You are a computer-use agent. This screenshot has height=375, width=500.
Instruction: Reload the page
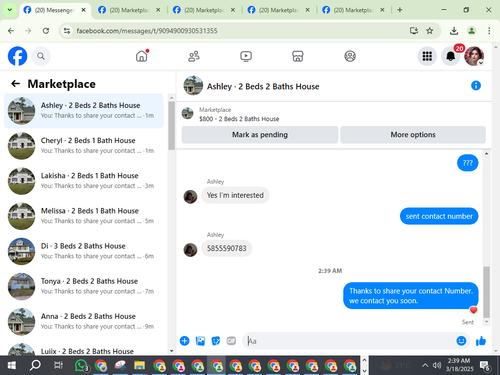click(46, 31)
